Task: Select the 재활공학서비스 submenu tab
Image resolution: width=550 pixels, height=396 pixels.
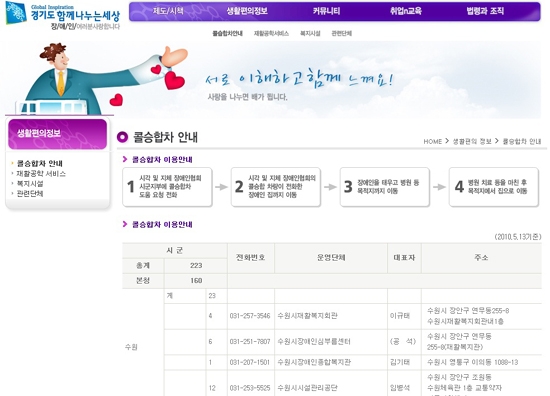Action: coord(271,33)
